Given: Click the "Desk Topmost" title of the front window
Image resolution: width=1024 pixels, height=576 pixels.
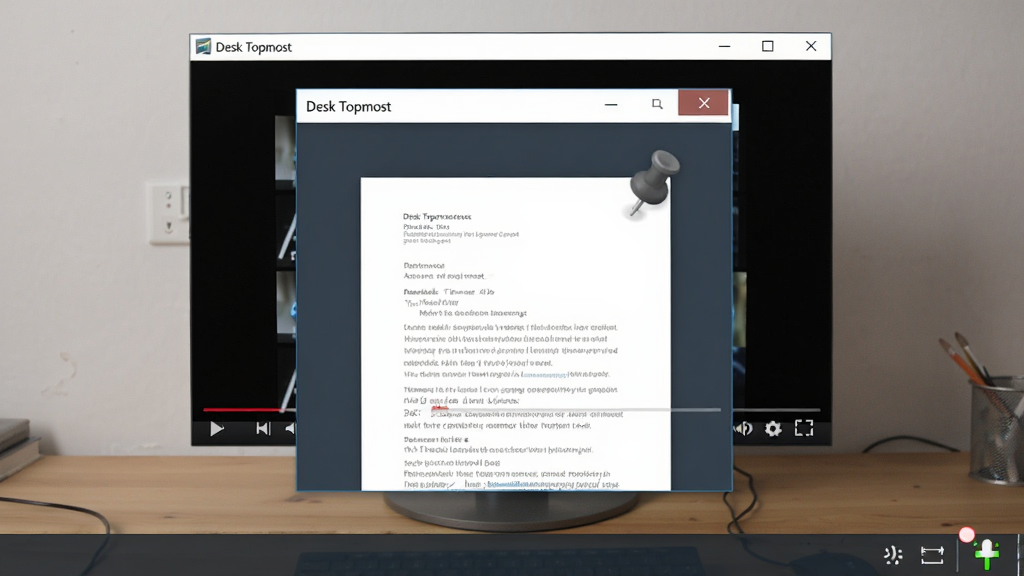Looking at the screenshot, I should click(349, 106).
